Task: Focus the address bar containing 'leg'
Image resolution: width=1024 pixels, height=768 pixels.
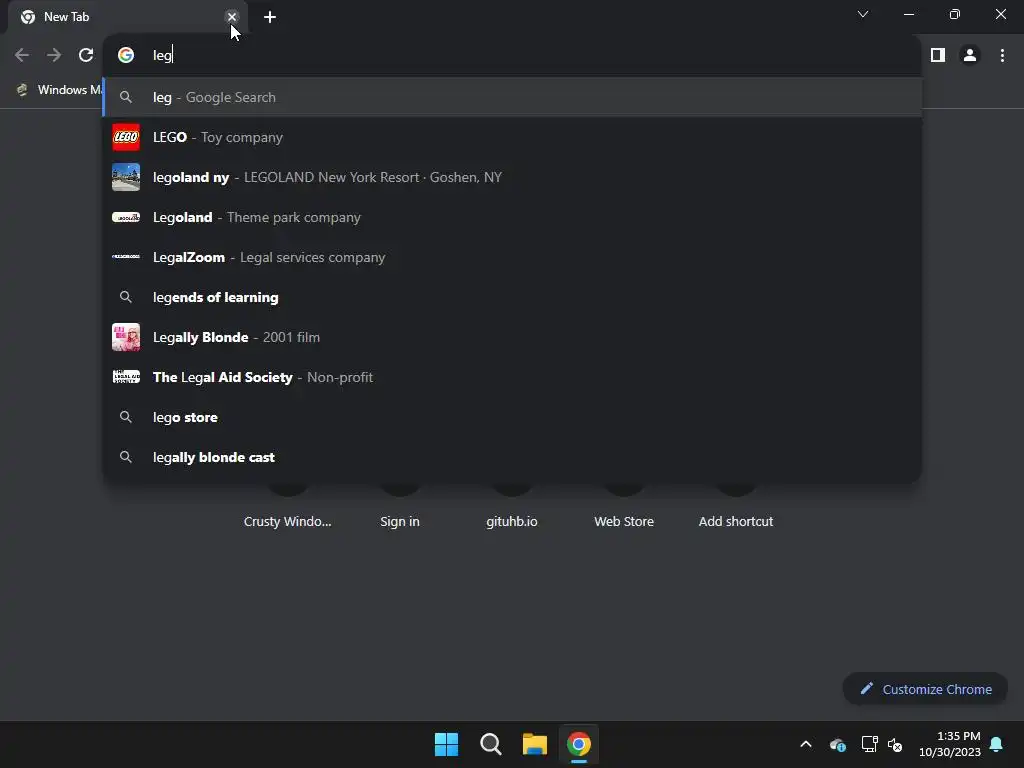Action: (512, 55)
